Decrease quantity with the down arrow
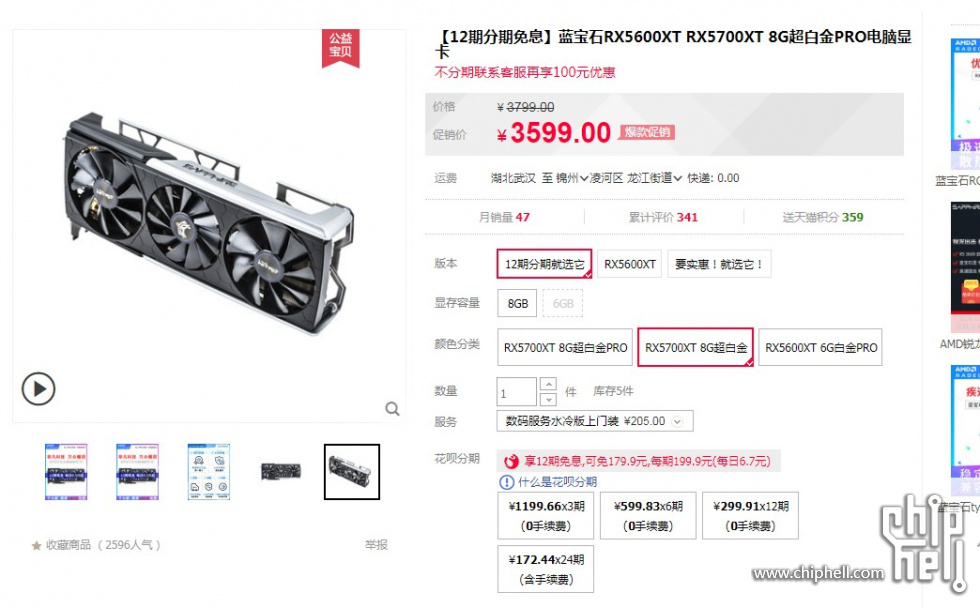 (548, 399)
